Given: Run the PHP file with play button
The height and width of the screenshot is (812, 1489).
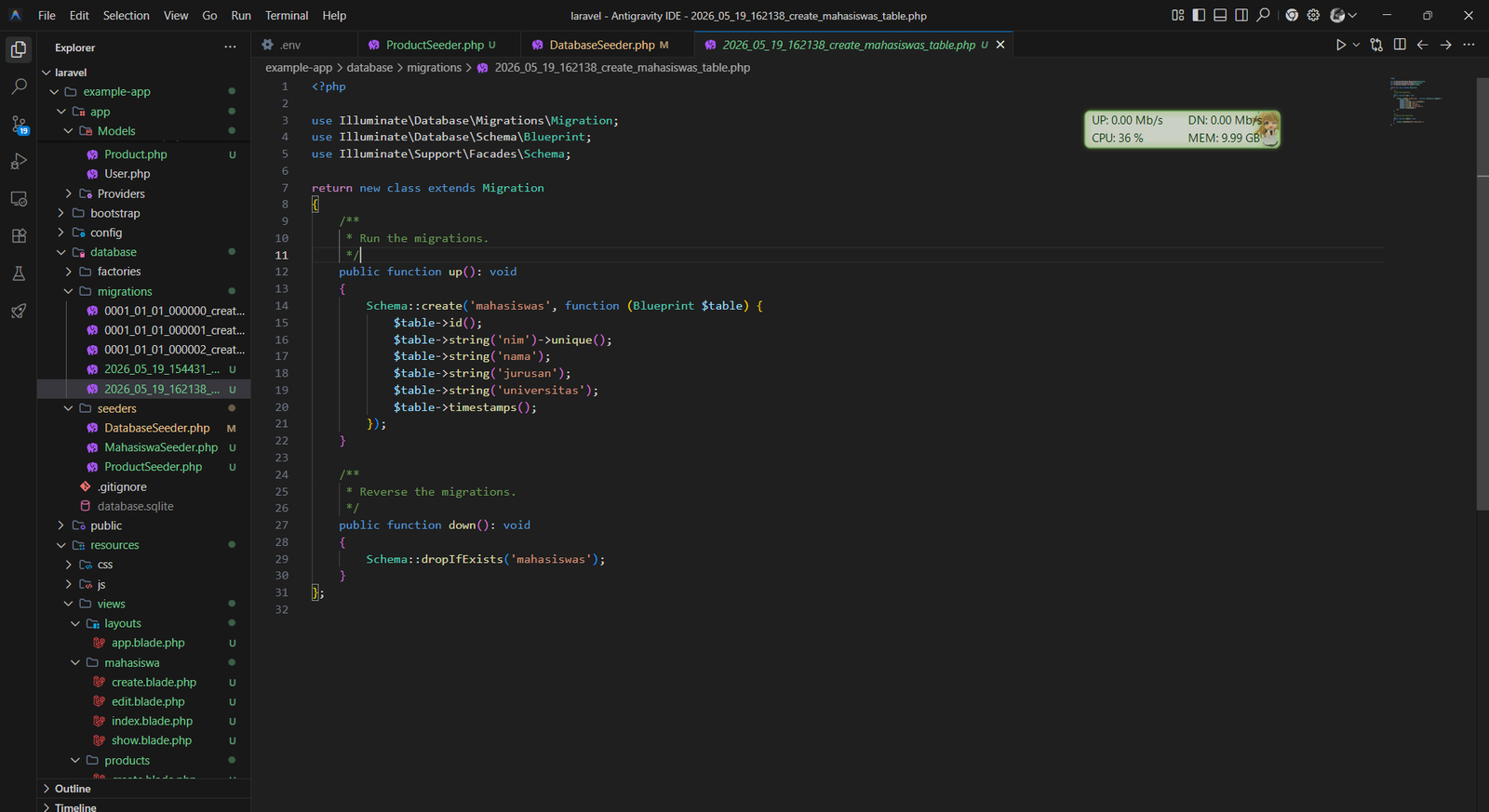Looking at the screenshot, I should [1341, 45].
